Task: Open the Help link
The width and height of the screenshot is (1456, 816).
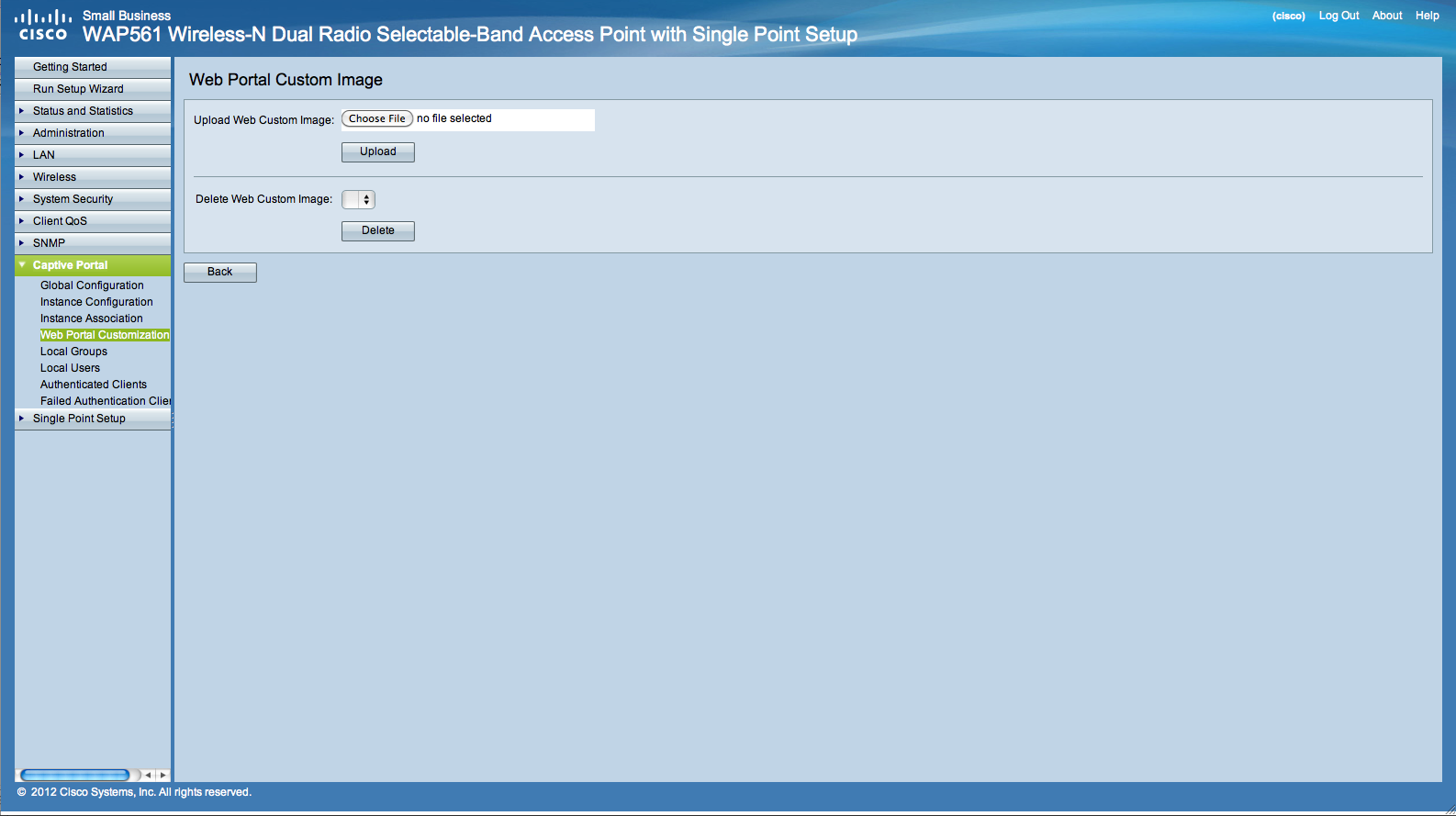Action: (1428, 16)
